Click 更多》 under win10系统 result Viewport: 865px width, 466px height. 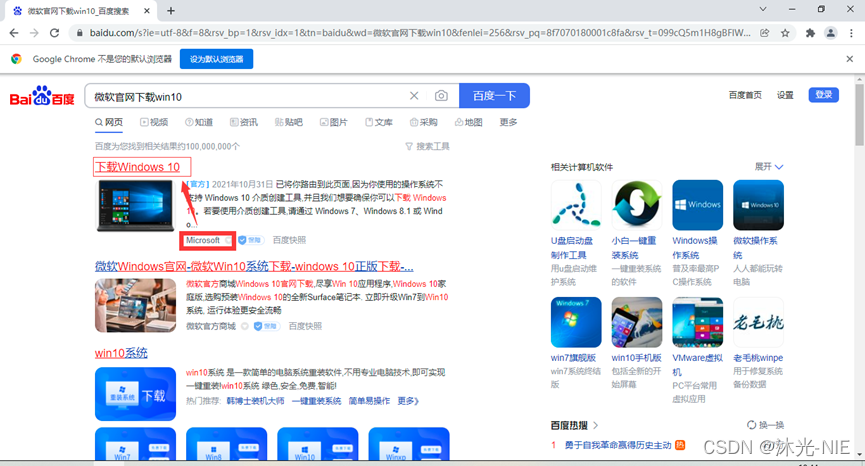pyautogui.click(x=408, y=401)
